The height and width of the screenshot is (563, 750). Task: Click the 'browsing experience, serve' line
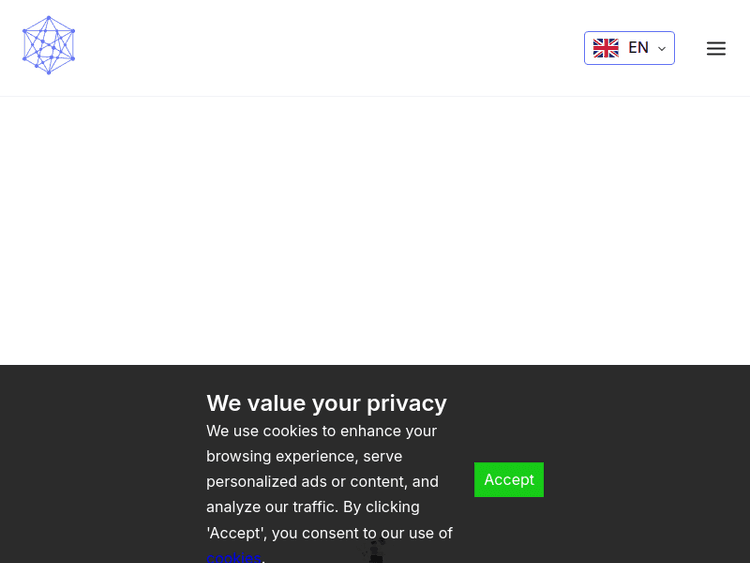click(x=304, y=456)
